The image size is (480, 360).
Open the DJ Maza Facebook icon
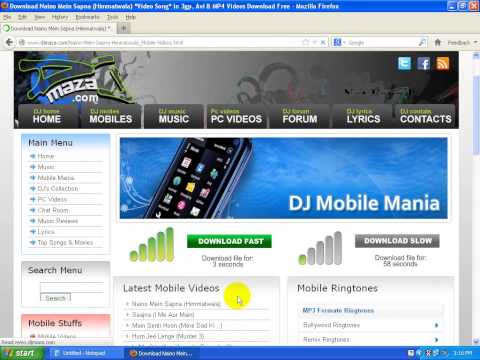coord(423,63)
